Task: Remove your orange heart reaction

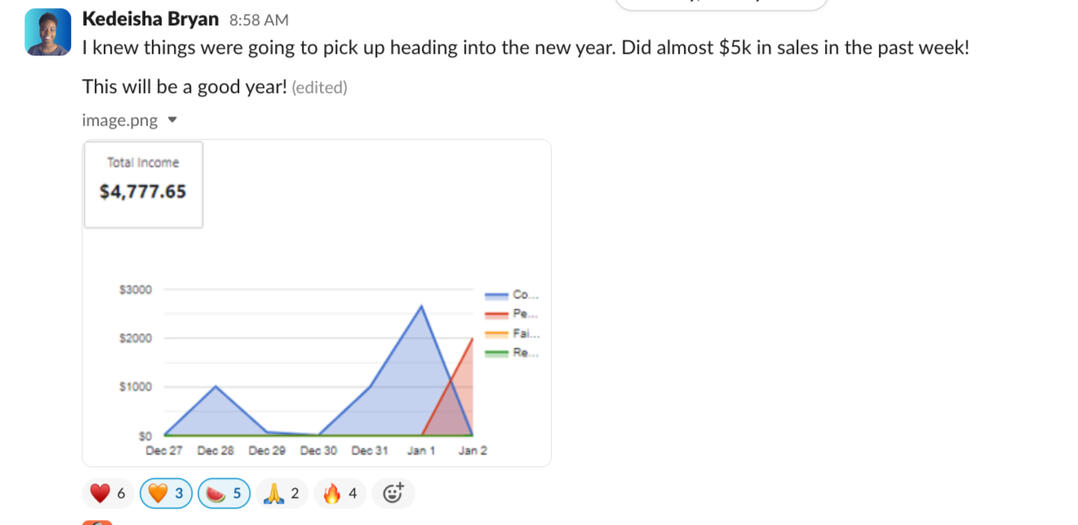Action: [x=165, y=493]
